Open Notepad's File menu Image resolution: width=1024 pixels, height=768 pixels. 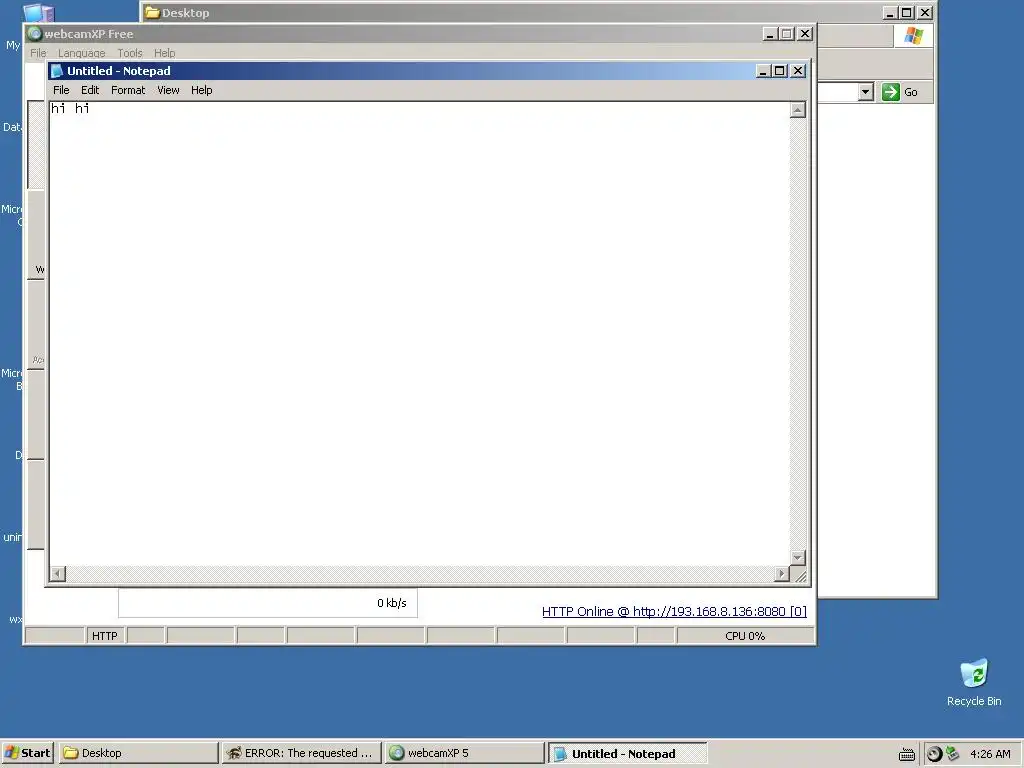click(x=61, y=90)
